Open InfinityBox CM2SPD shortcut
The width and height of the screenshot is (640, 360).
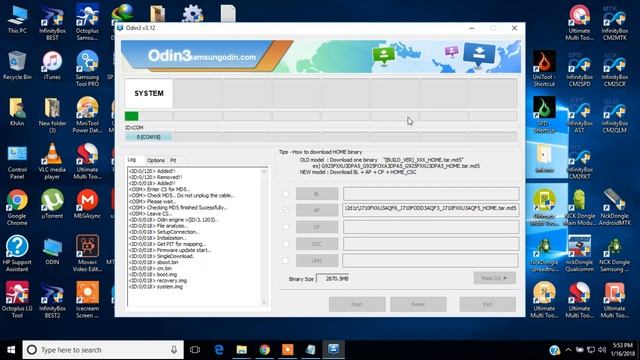click(579, 69)
